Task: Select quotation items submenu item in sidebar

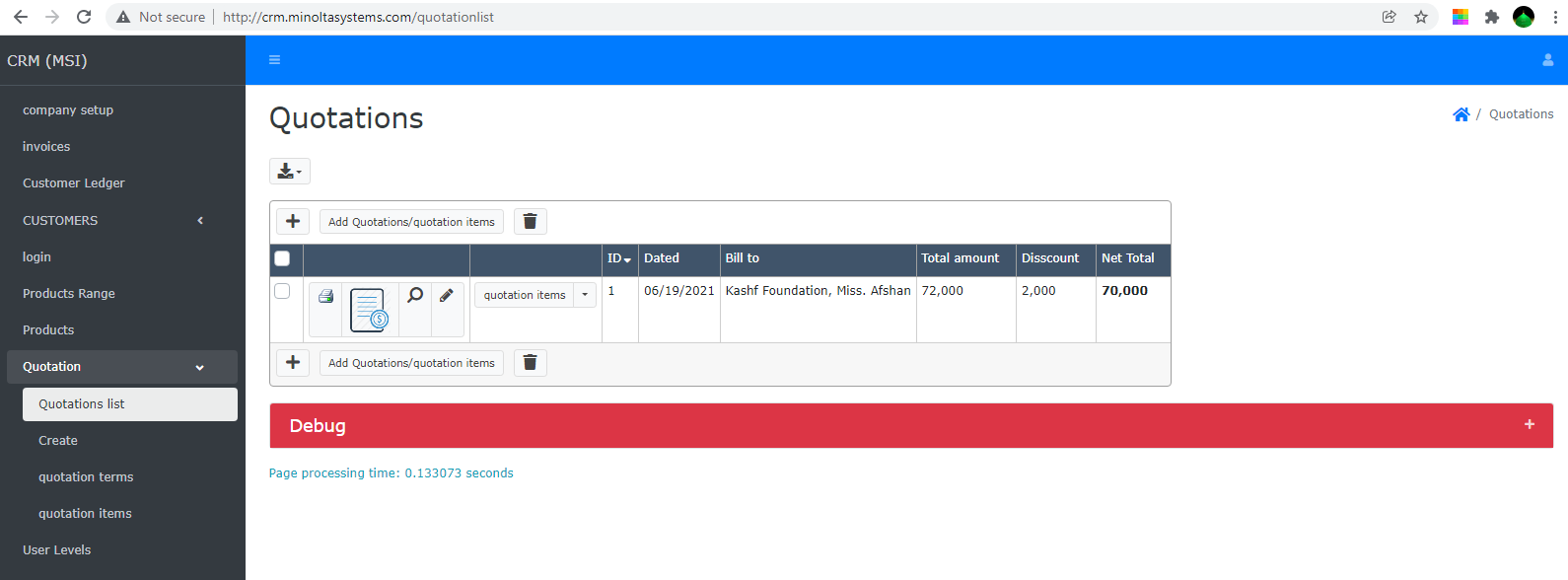Action: click(x=85, y=514)
